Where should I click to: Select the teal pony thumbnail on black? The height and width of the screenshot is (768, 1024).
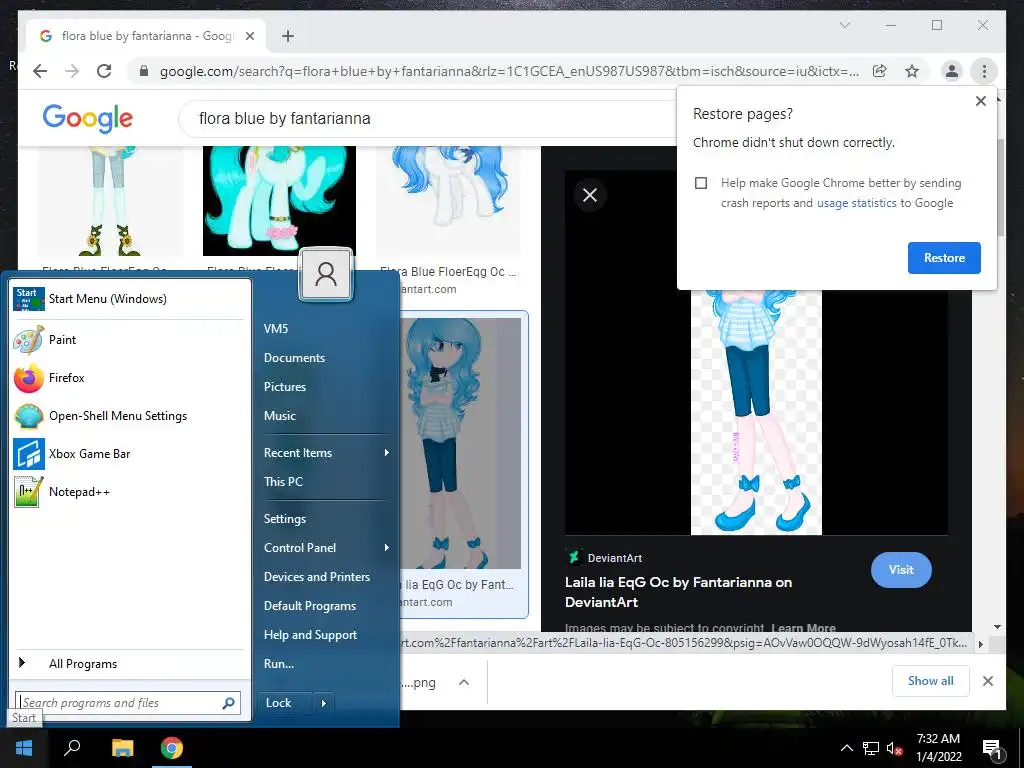pyautogui.click(x=279, y=200)
